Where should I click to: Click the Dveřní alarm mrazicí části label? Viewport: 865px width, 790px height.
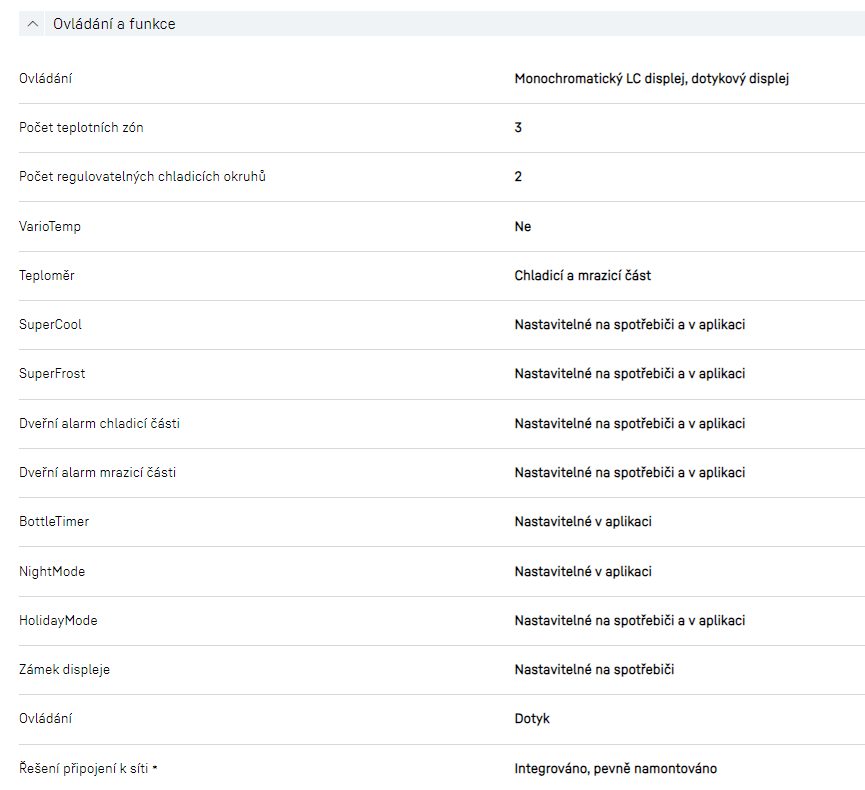point(97,472)
